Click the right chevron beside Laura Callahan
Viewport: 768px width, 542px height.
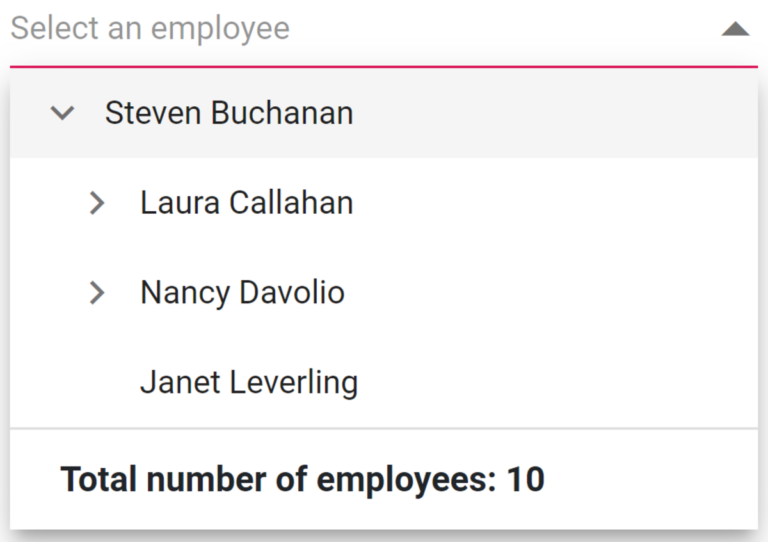[97, 203]
